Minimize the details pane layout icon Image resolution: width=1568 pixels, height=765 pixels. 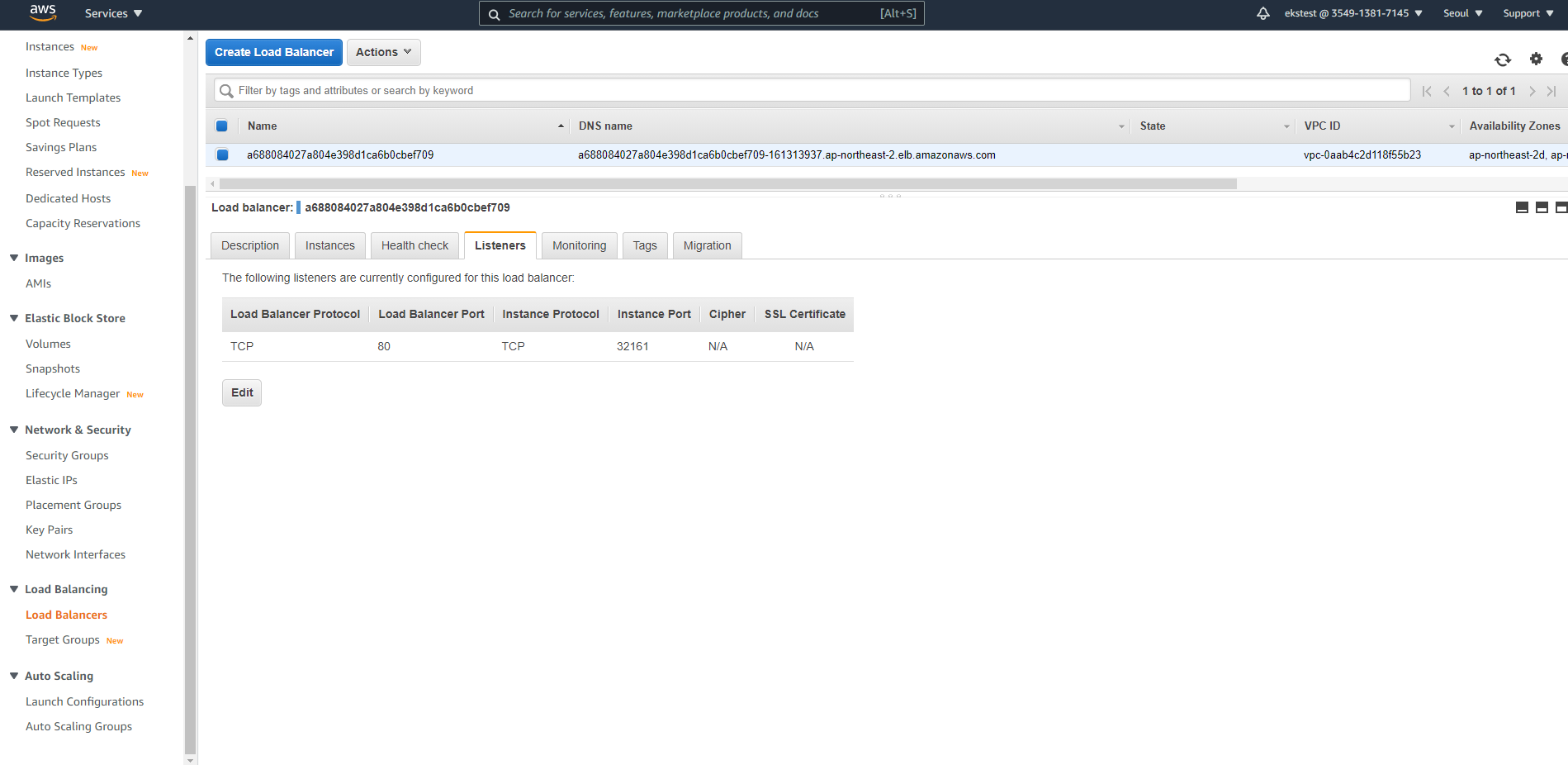(1522, 207)
